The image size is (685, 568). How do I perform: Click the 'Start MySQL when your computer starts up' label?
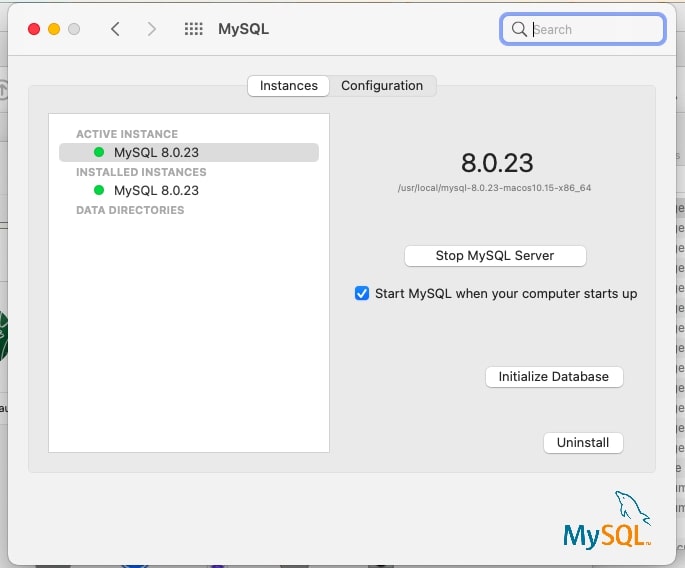click(x=506, y=294)
